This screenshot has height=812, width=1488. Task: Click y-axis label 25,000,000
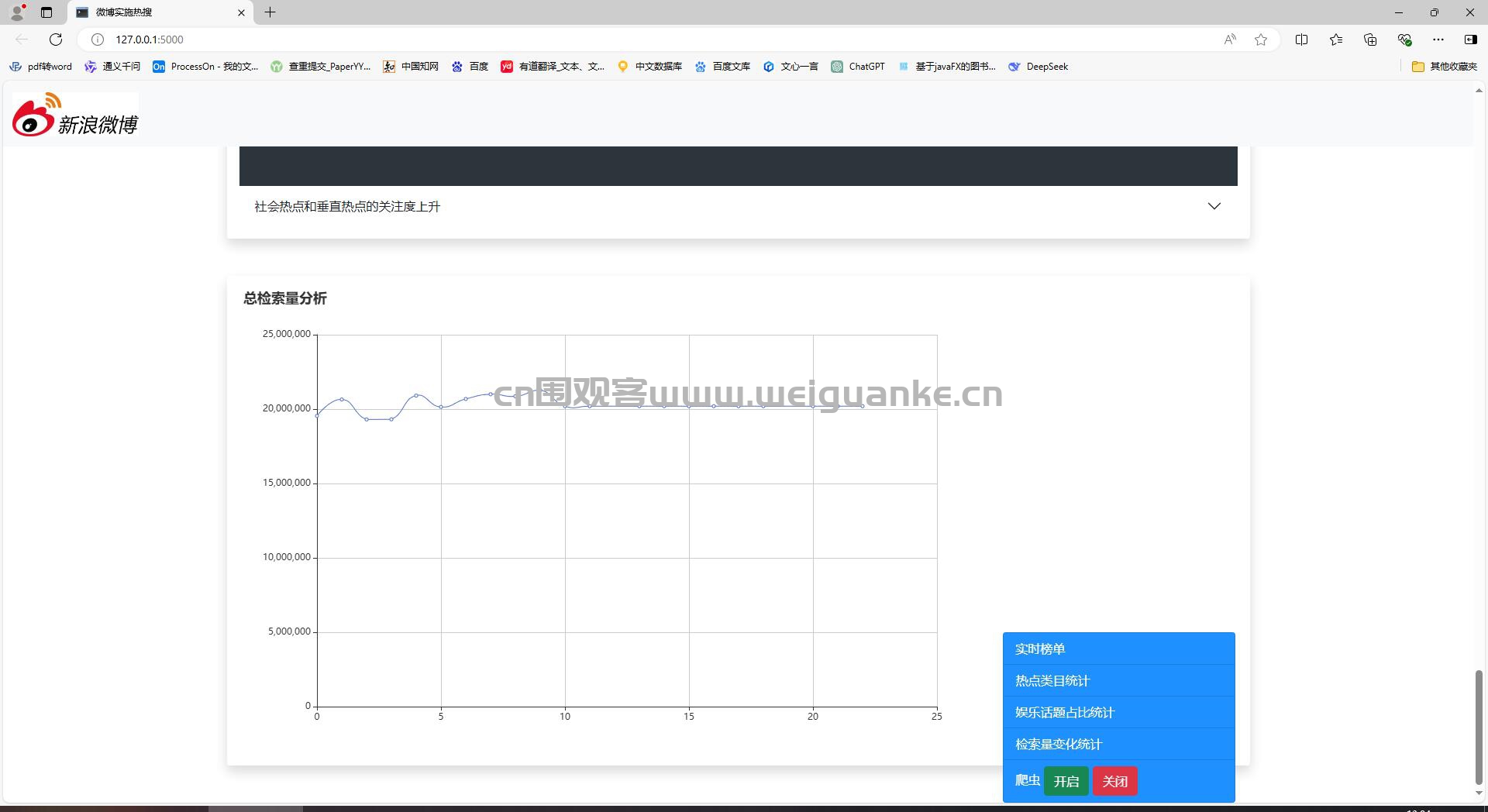point(287,334)
